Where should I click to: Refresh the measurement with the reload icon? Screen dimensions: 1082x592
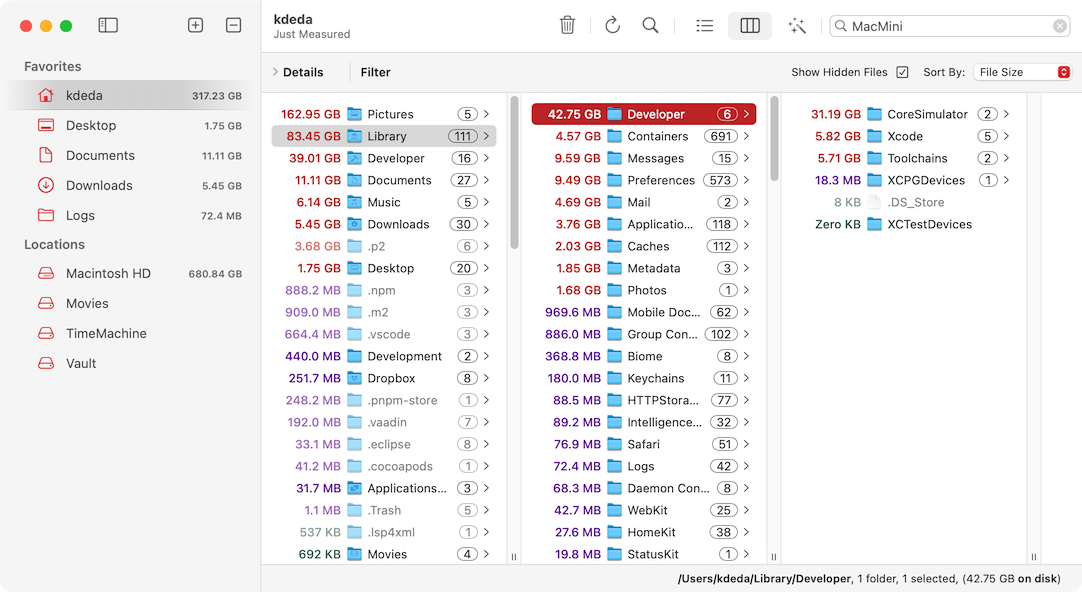click(611, 25)
